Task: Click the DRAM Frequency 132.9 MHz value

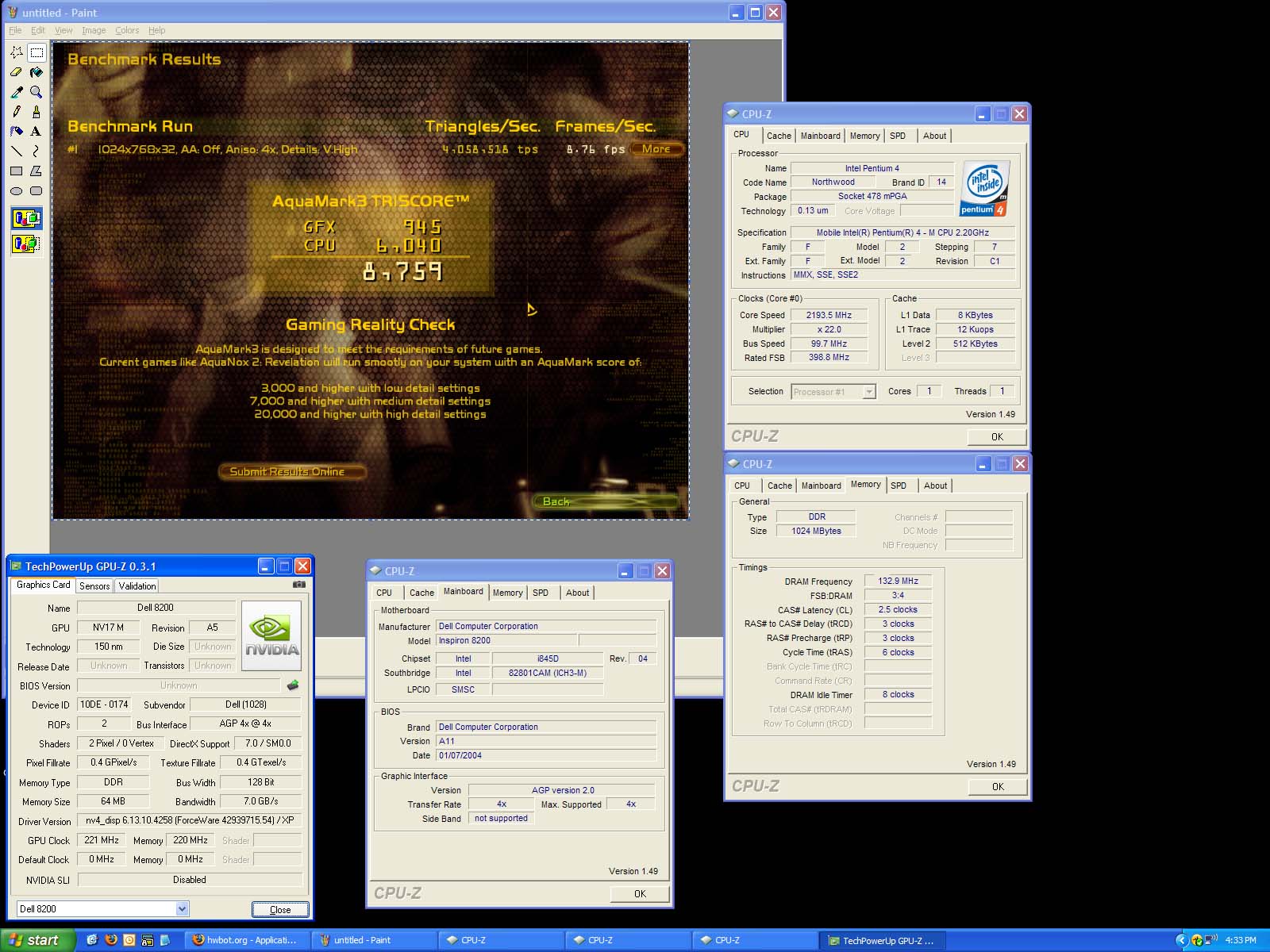Action: pos(898,581)
